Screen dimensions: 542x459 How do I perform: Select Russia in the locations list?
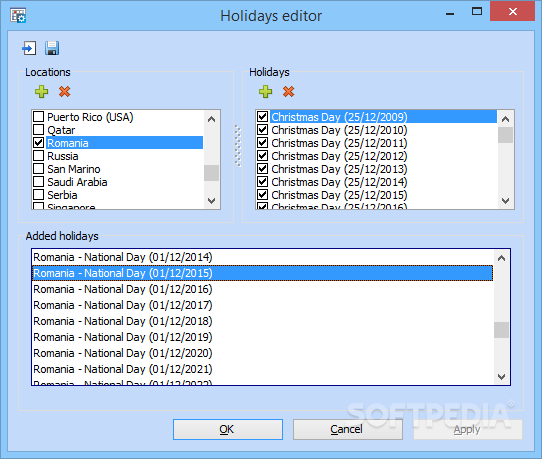click(63, 156)
